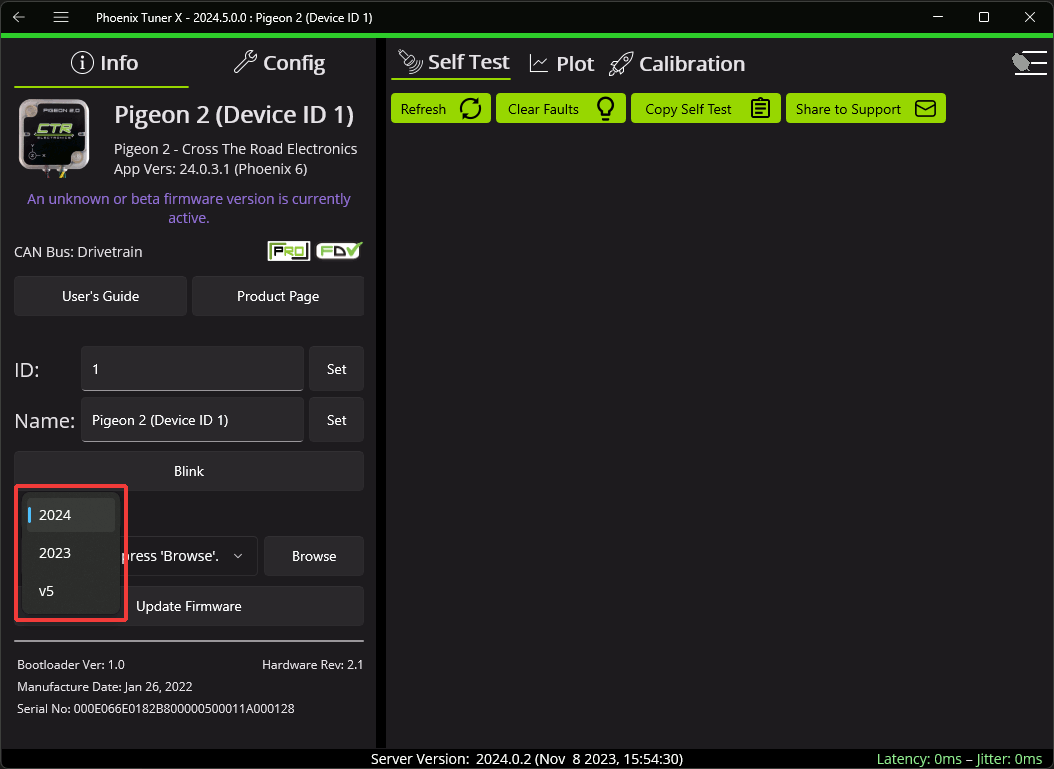Click the App Vers: 24.0.3.1 text
This screenshot has width=1054, height=769.
(210, 169)
